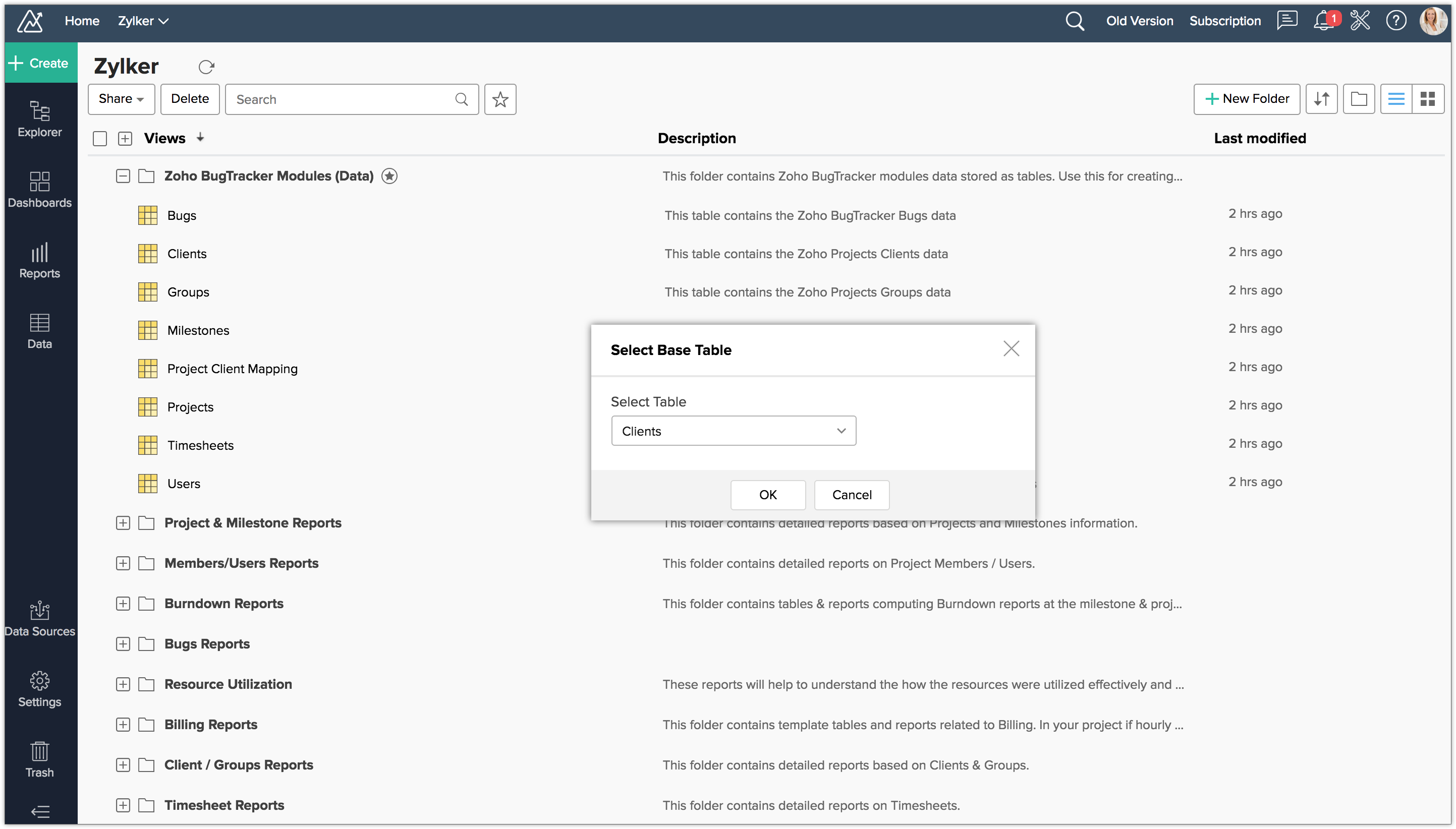The height and width of the screenshot is (829, 1456).
Task: Click into the Search field
Action: point(342,100)
